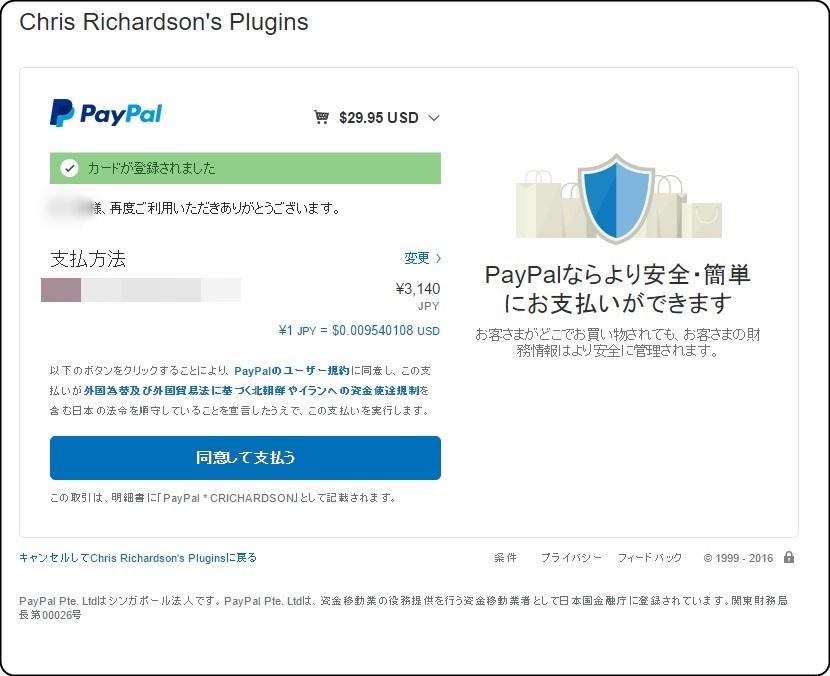830x676 pixels.
Task: Click the カードが登録されました green banner
Action: (245, 168)
